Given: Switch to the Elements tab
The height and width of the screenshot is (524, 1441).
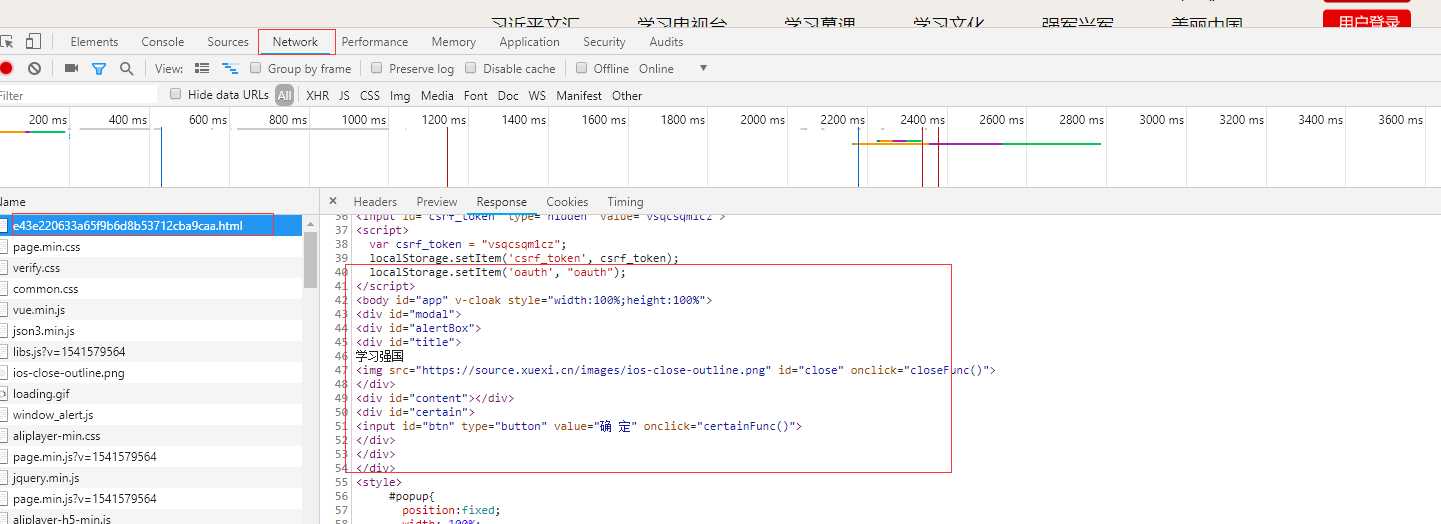Looking at the screenshot, I should [x=94, y=42].
